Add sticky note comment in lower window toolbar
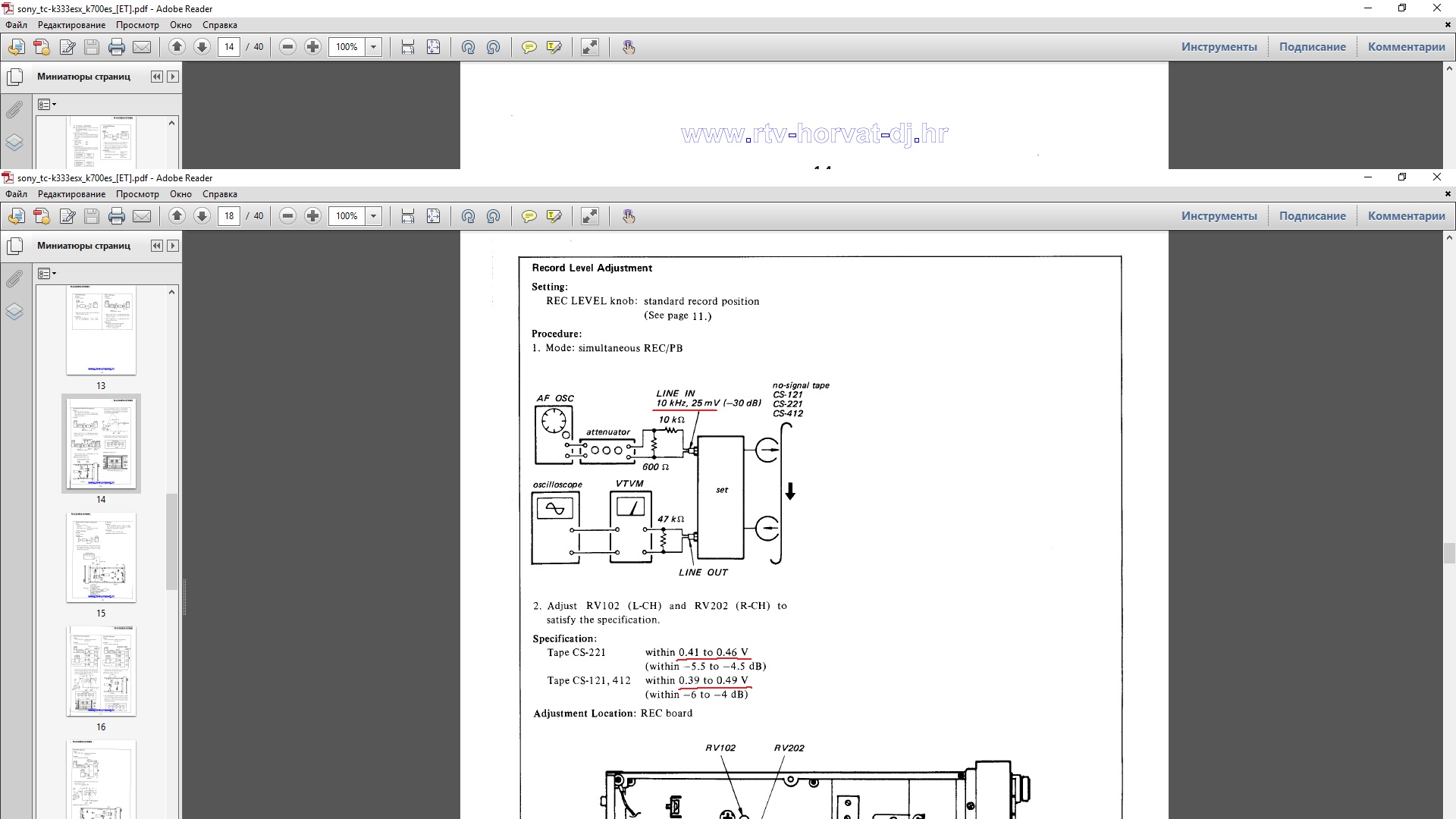 pos(529,216)
